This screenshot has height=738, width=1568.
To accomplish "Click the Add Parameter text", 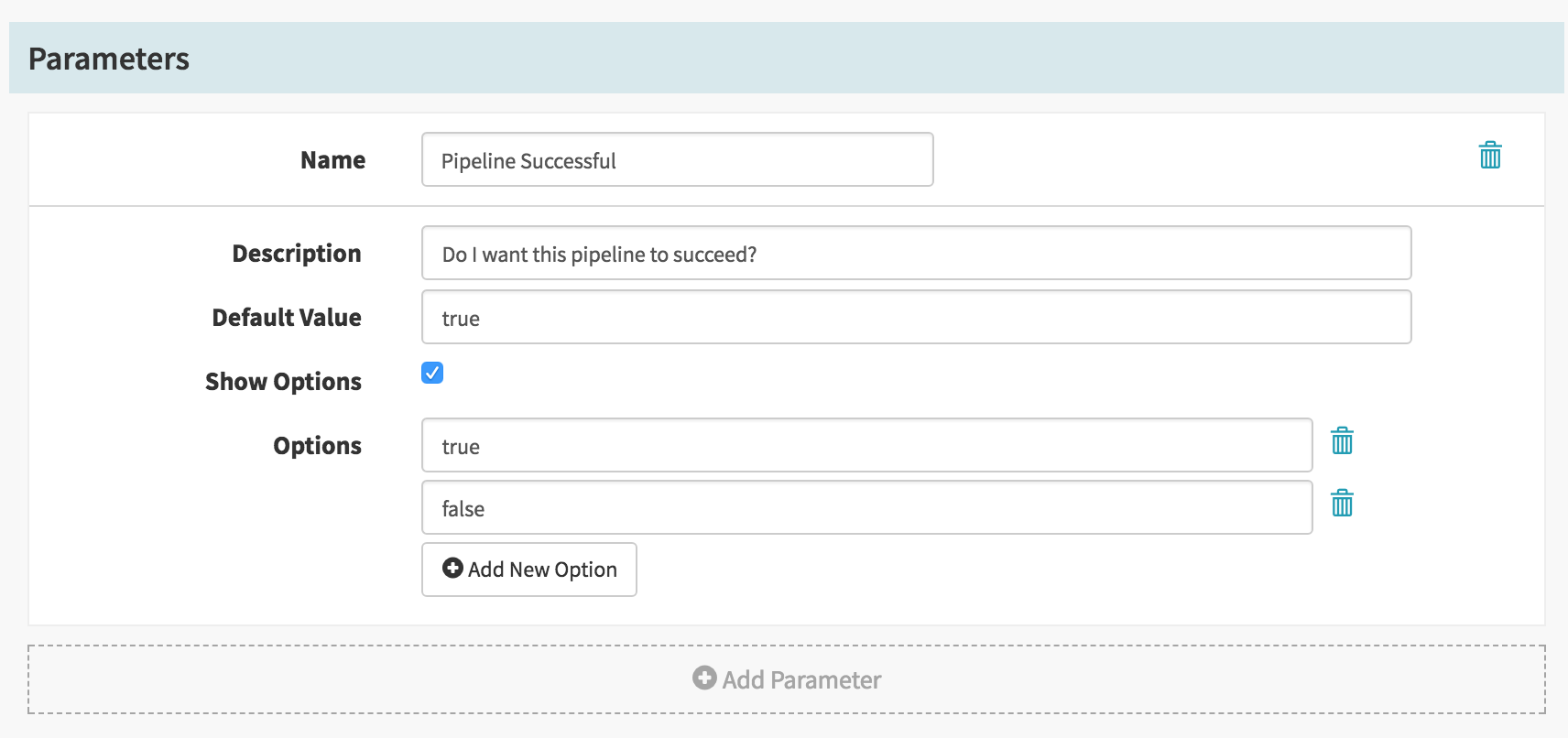I will coord(801,679).
